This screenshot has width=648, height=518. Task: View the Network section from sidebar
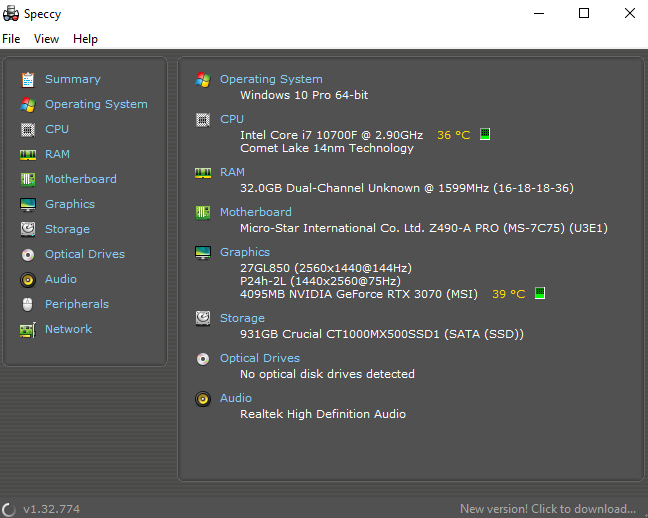pos(69,329)
